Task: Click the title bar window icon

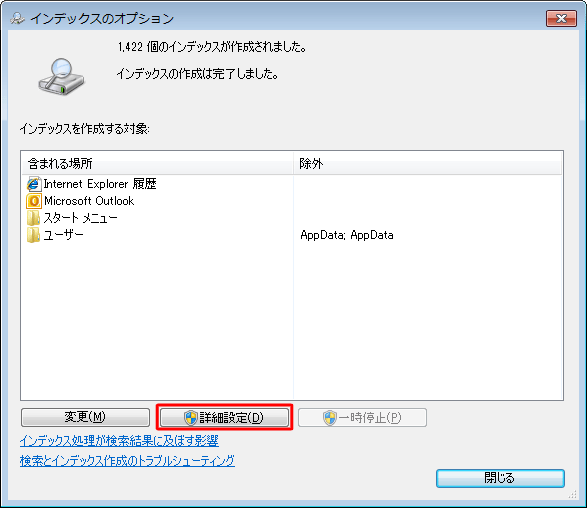Action: (x=17, y=18)
